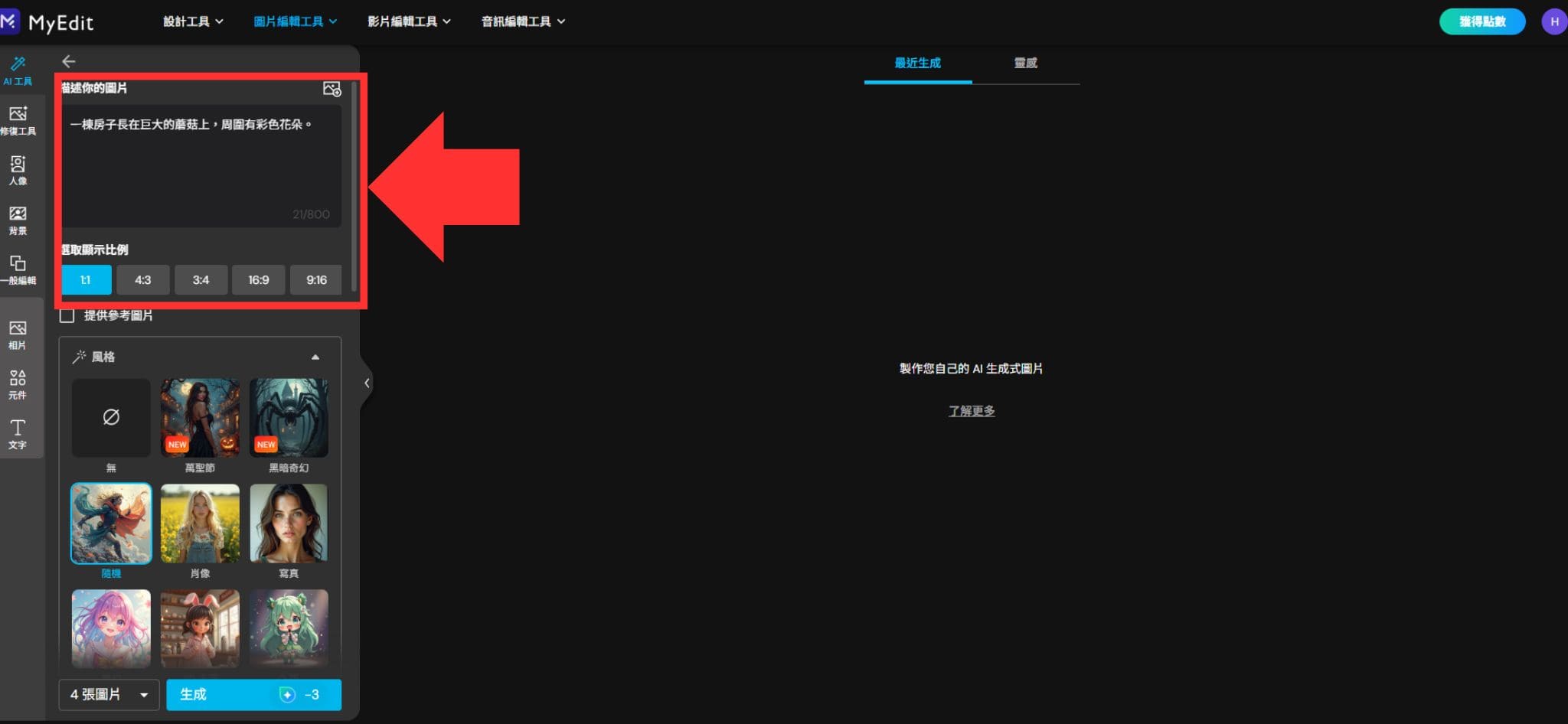Select the 隨機 style thumbnail
Screen dimensions: 1568x724
coord(111,523)
